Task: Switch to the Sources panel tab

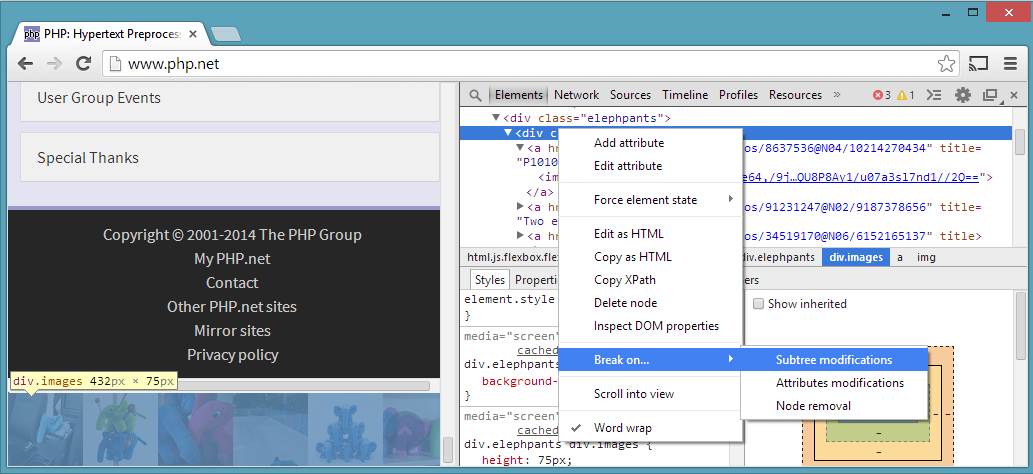Action: tap(630, 95)
